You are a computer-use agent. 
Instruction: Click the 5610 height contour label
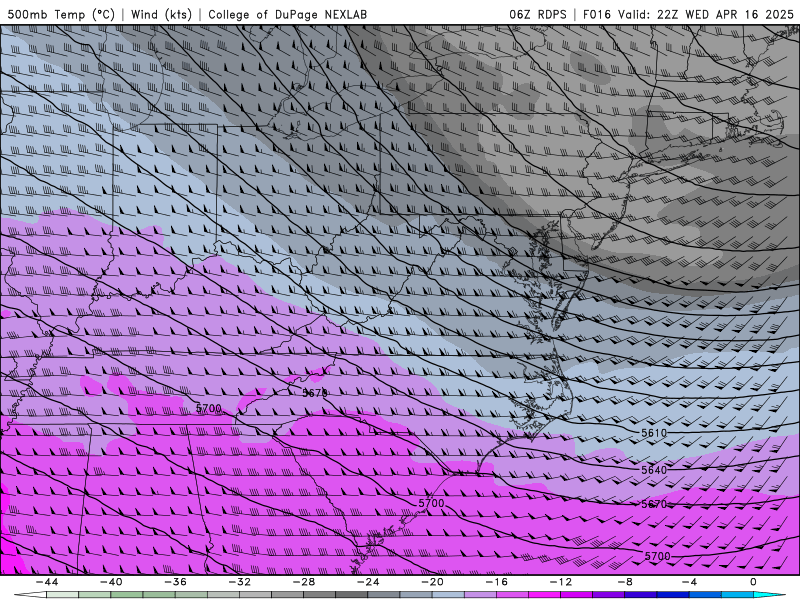tap(654, 433)
